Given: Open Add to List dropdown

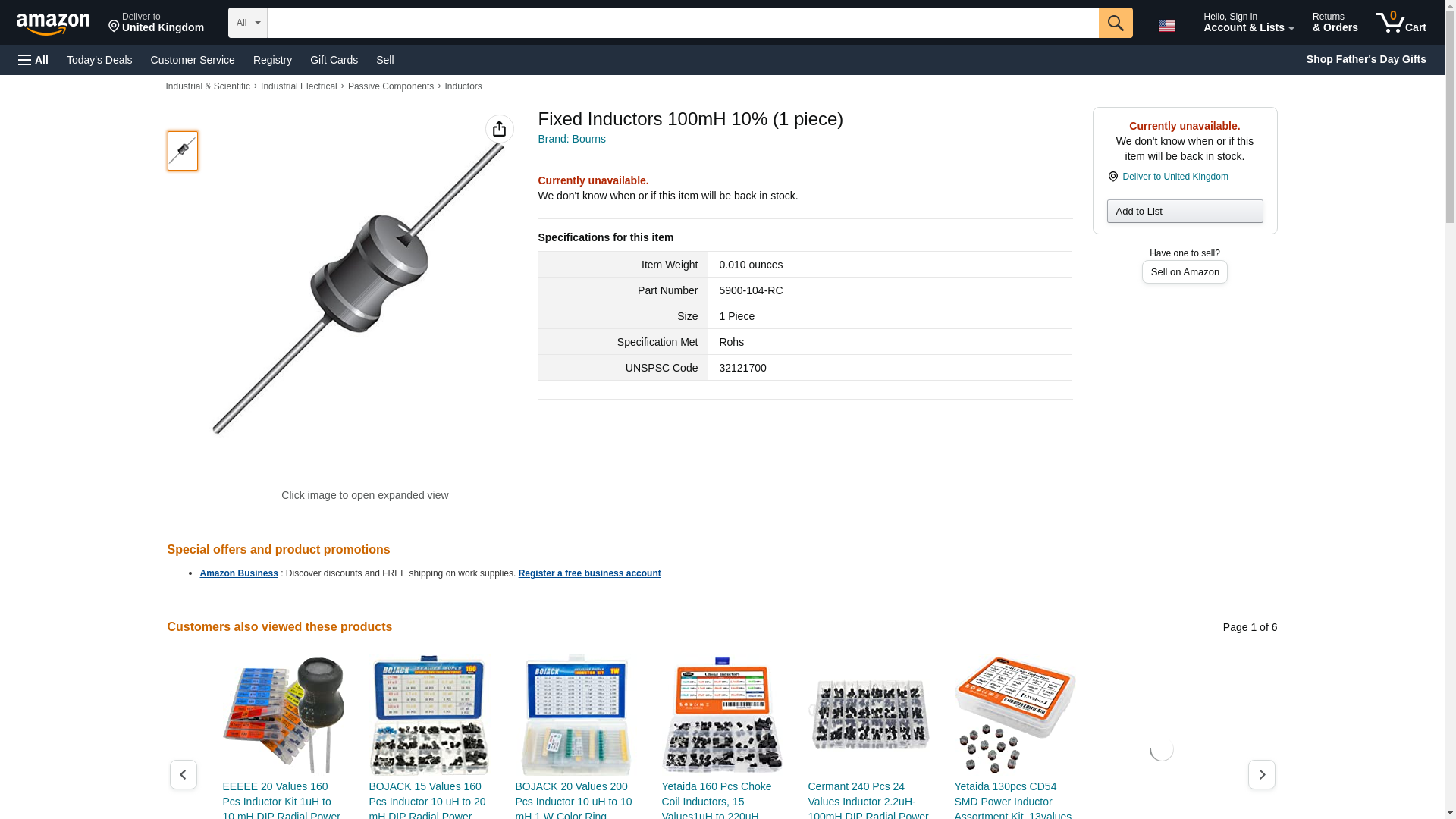Looking at the screenshot, I should coord(1185,211).
